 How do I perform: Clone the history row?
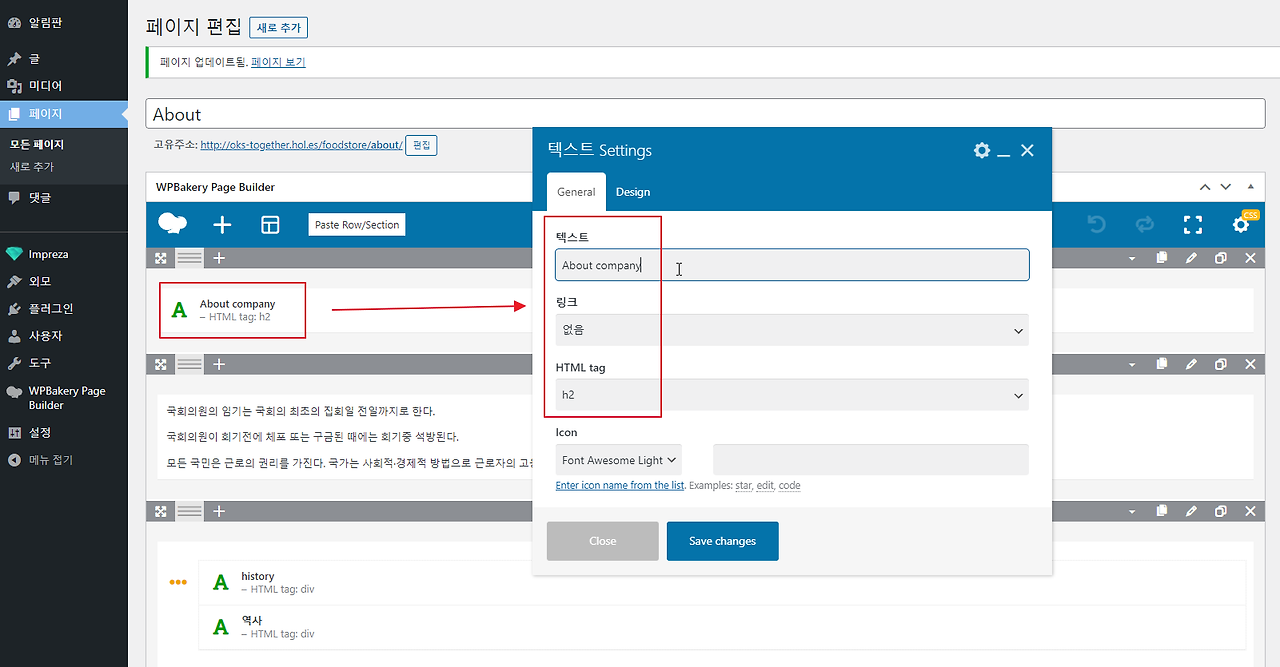pyautogui.click(x=1221, y=511)
